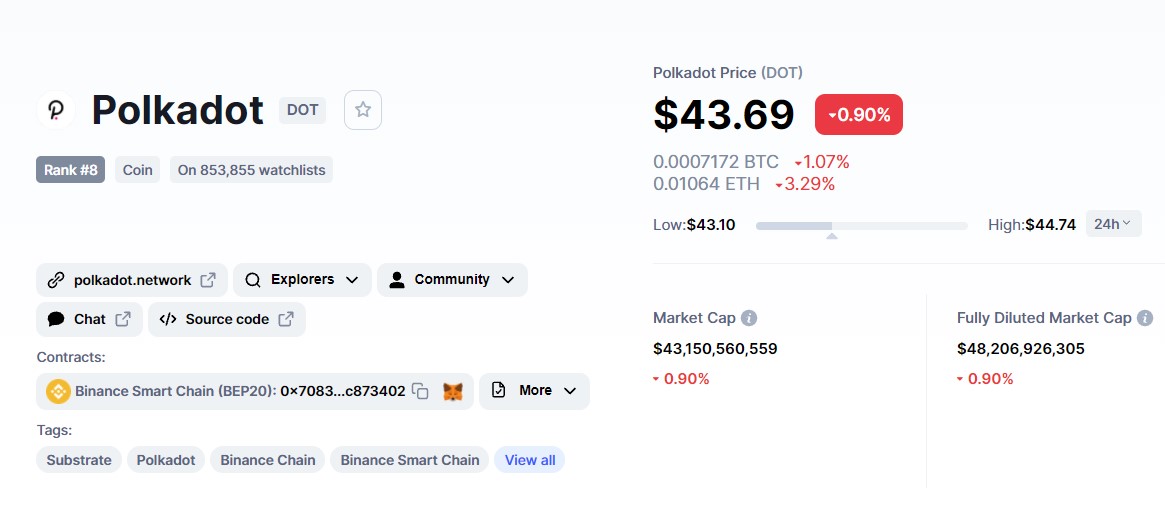This screenshot has height=511, width=1165.
Task: Click the Binance Smart Chain coin icon
Action: click(x=58, y=391)
